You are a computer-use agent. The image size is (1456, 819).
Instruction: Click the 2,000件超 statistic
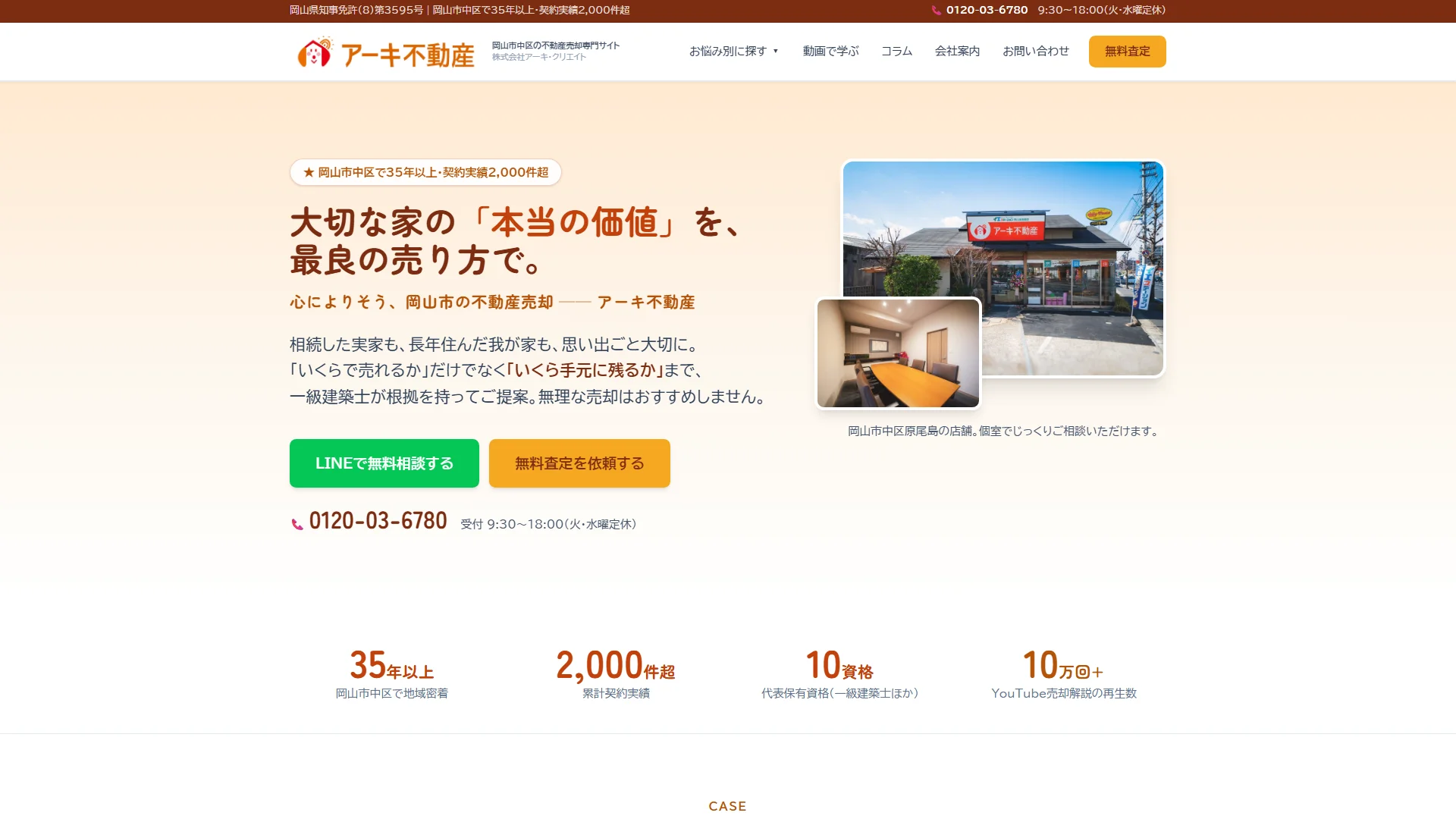pyautogui.click(x=615, y=665)
